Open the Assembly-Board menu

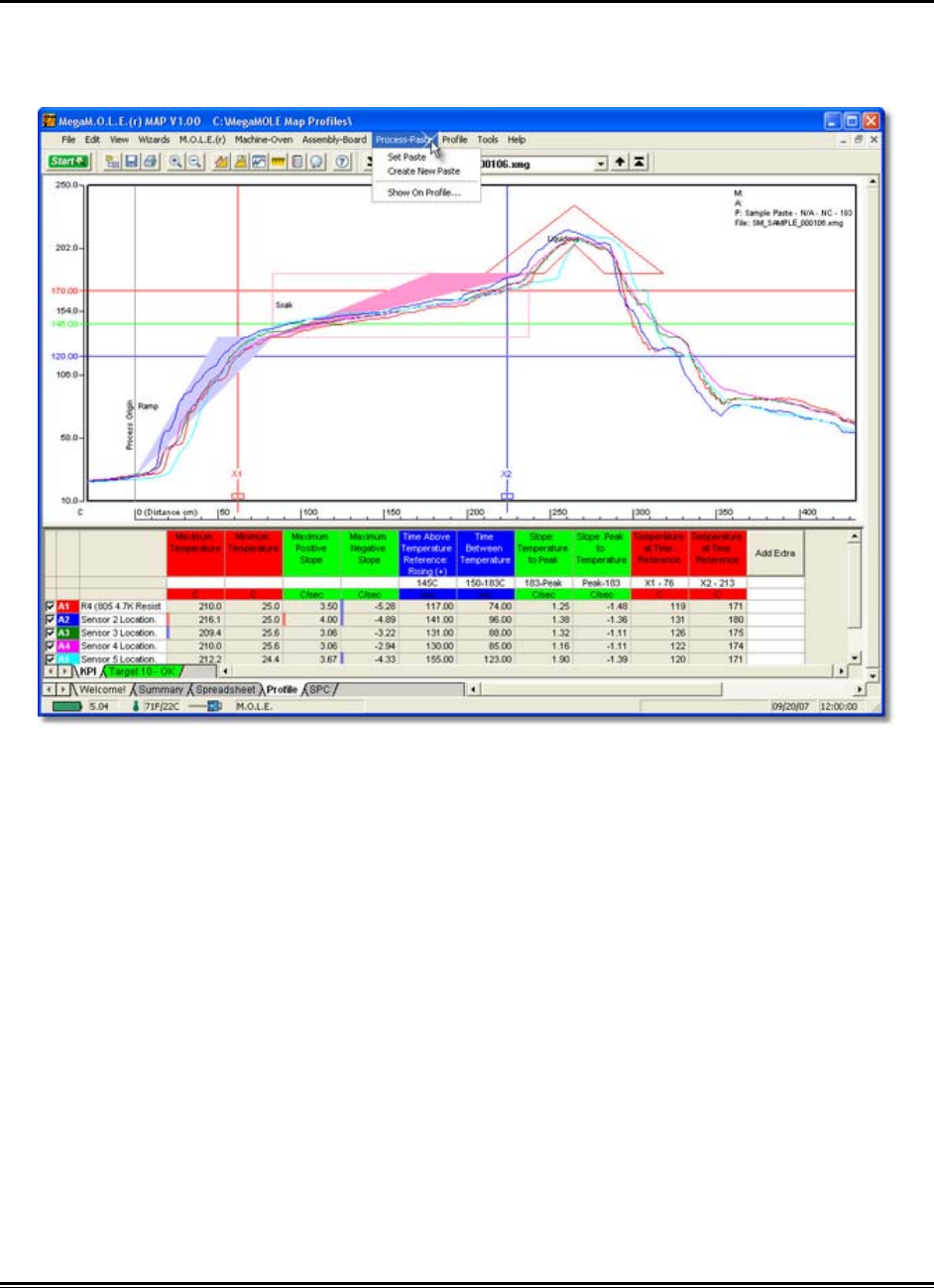pyautogui.click(x=334, y=140)
